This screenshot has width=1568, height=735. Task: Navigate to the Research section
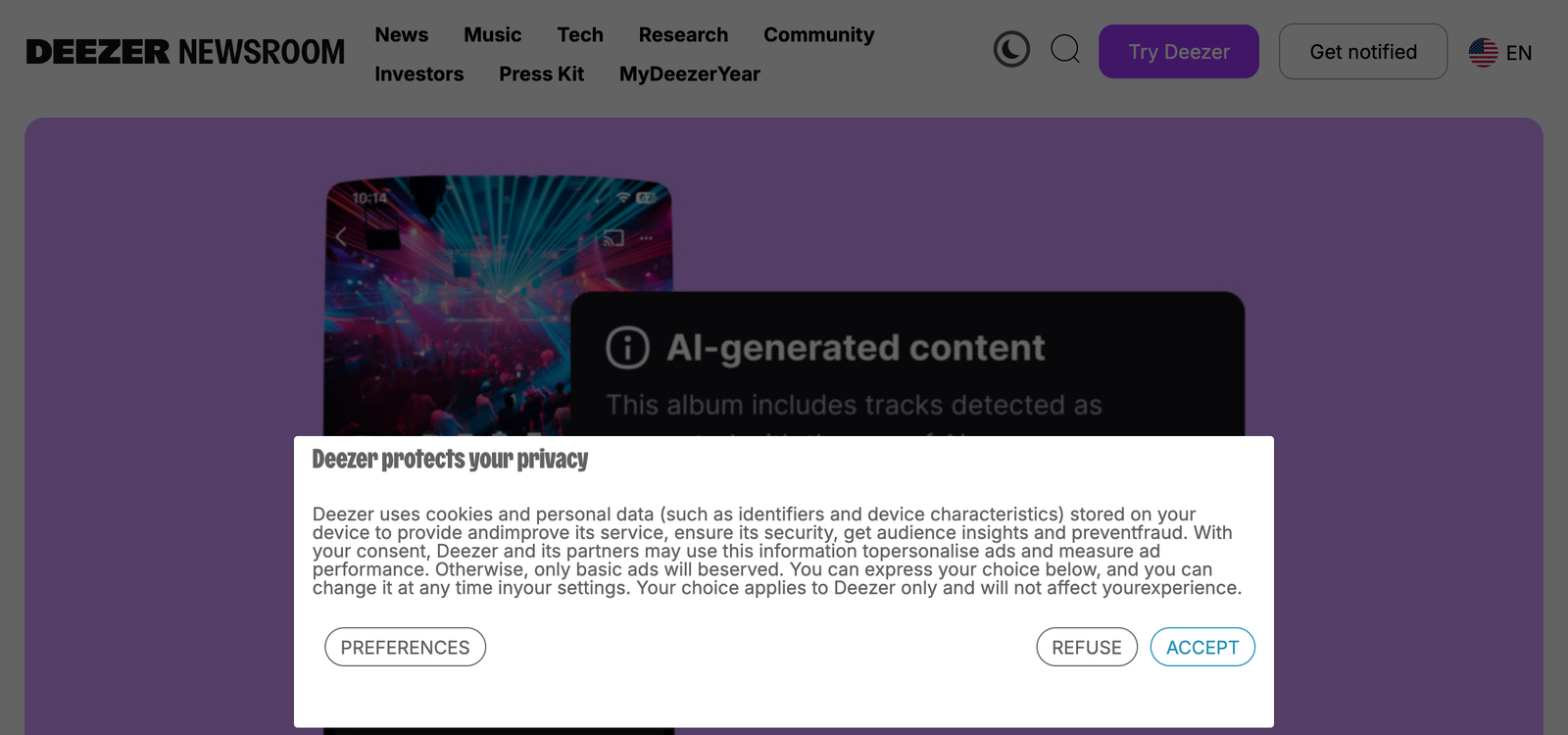coord(683,34)
